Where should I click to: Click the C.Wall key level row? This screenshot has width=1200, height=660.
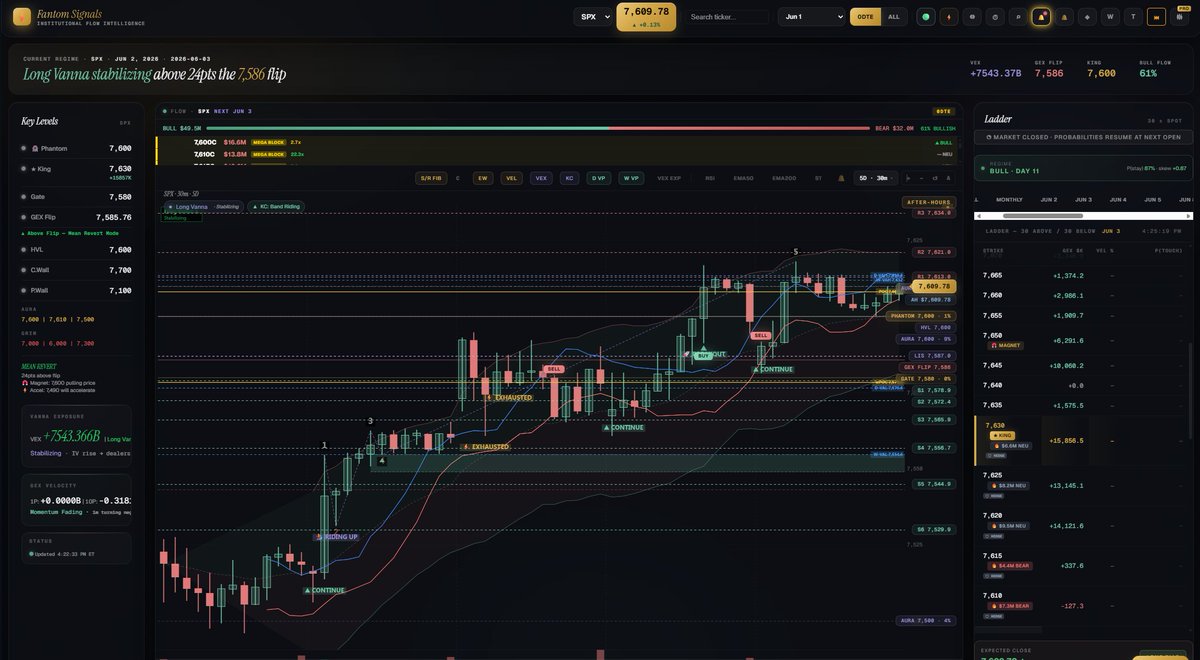point(76,270)
